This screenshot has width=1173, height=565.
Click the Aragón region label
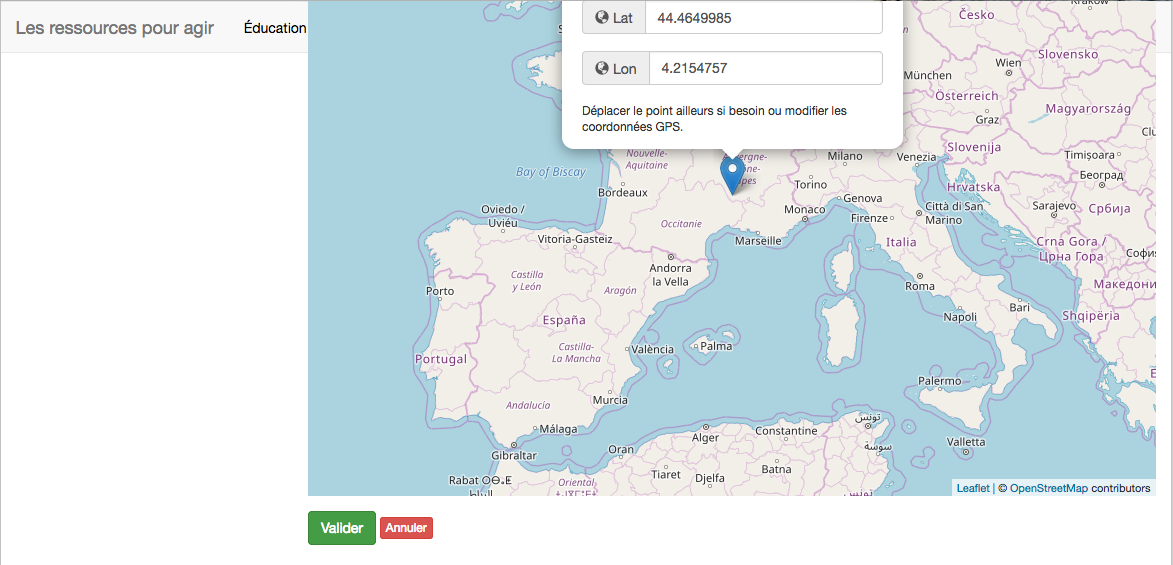[619, 290]
